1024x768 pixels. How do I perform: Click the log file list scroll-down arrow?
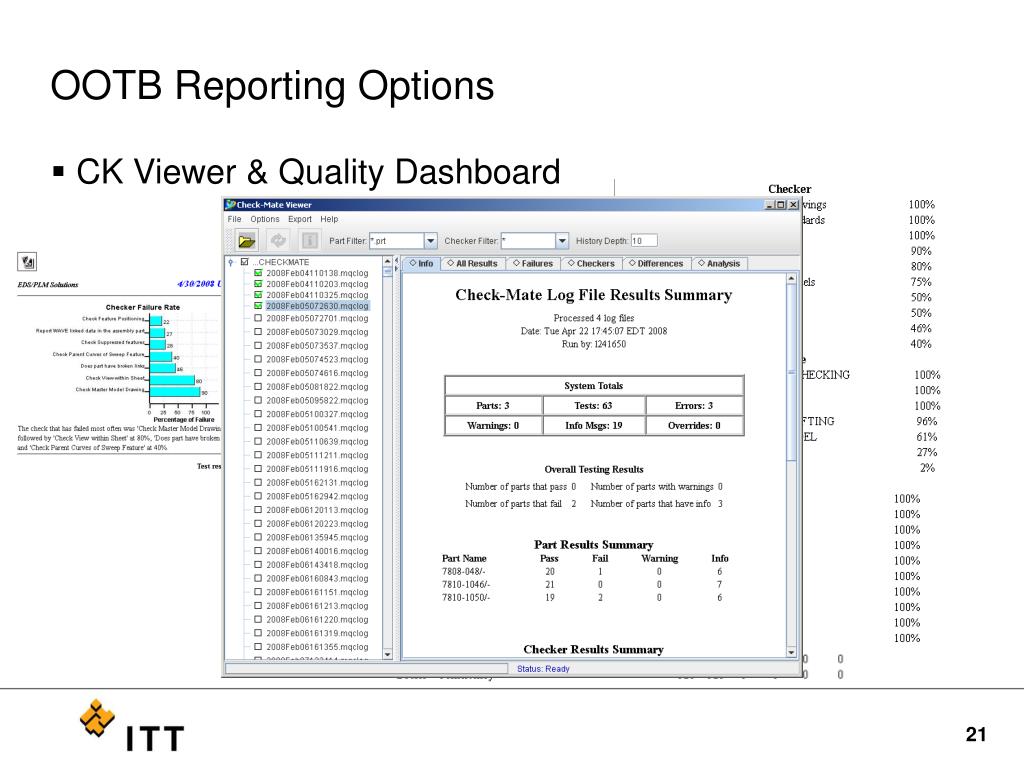pyautogui.click(x=387, y=654)
